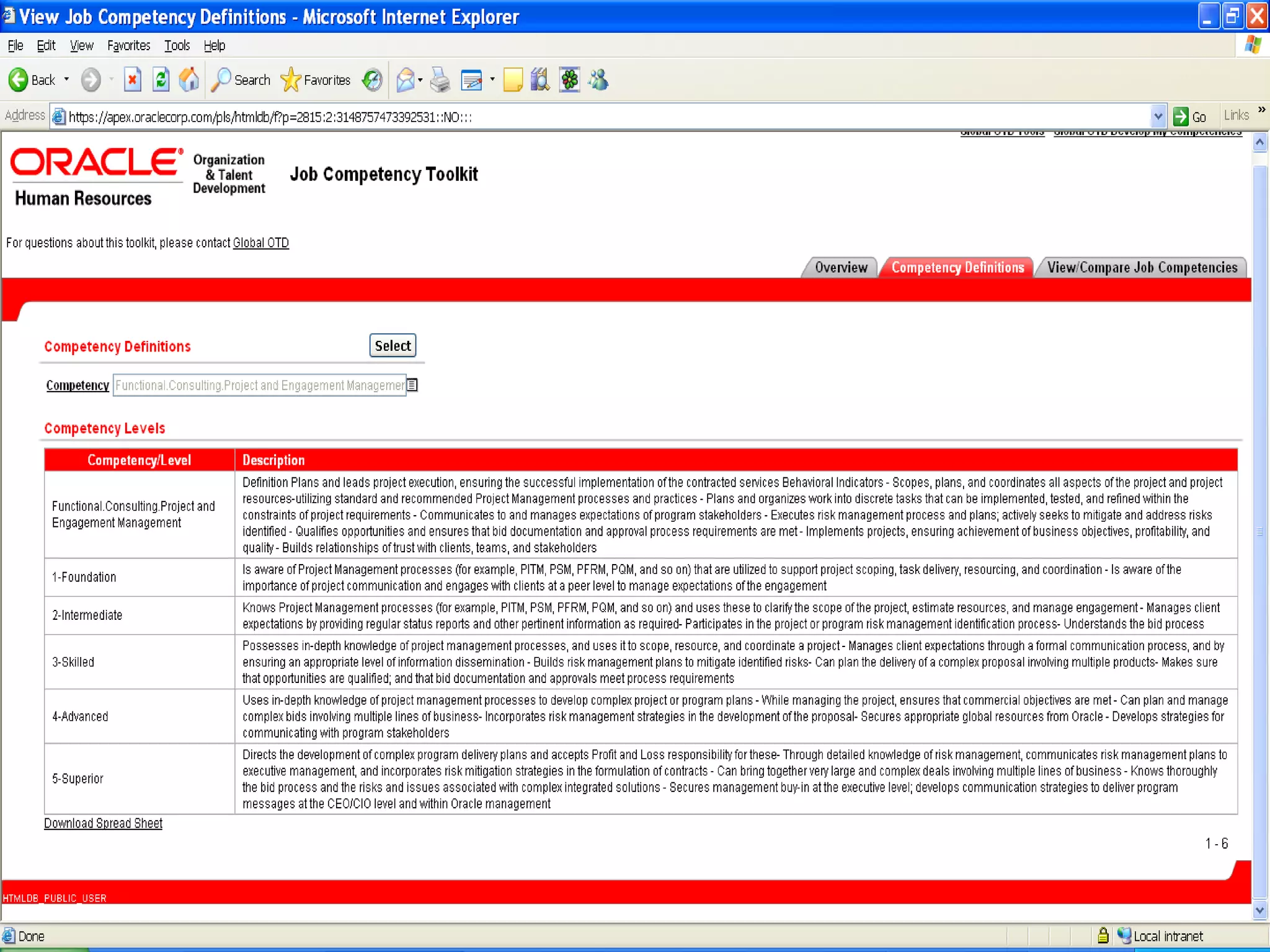Screen dimensions: 1270x952
Task: Open the Favorites menu
Action: (x=128, y=45)
